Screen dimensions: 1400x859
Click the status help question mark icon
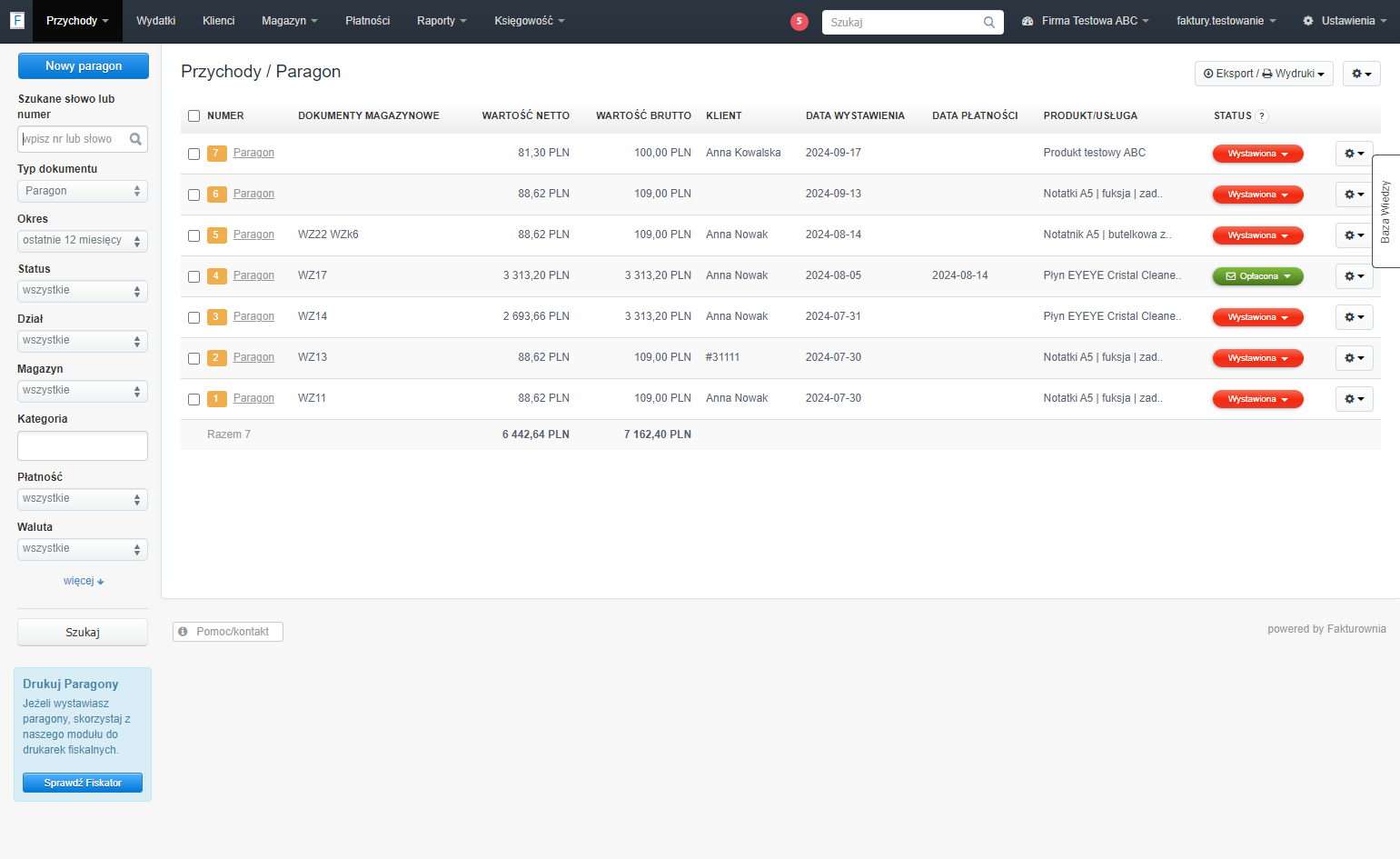point(1262,116)
